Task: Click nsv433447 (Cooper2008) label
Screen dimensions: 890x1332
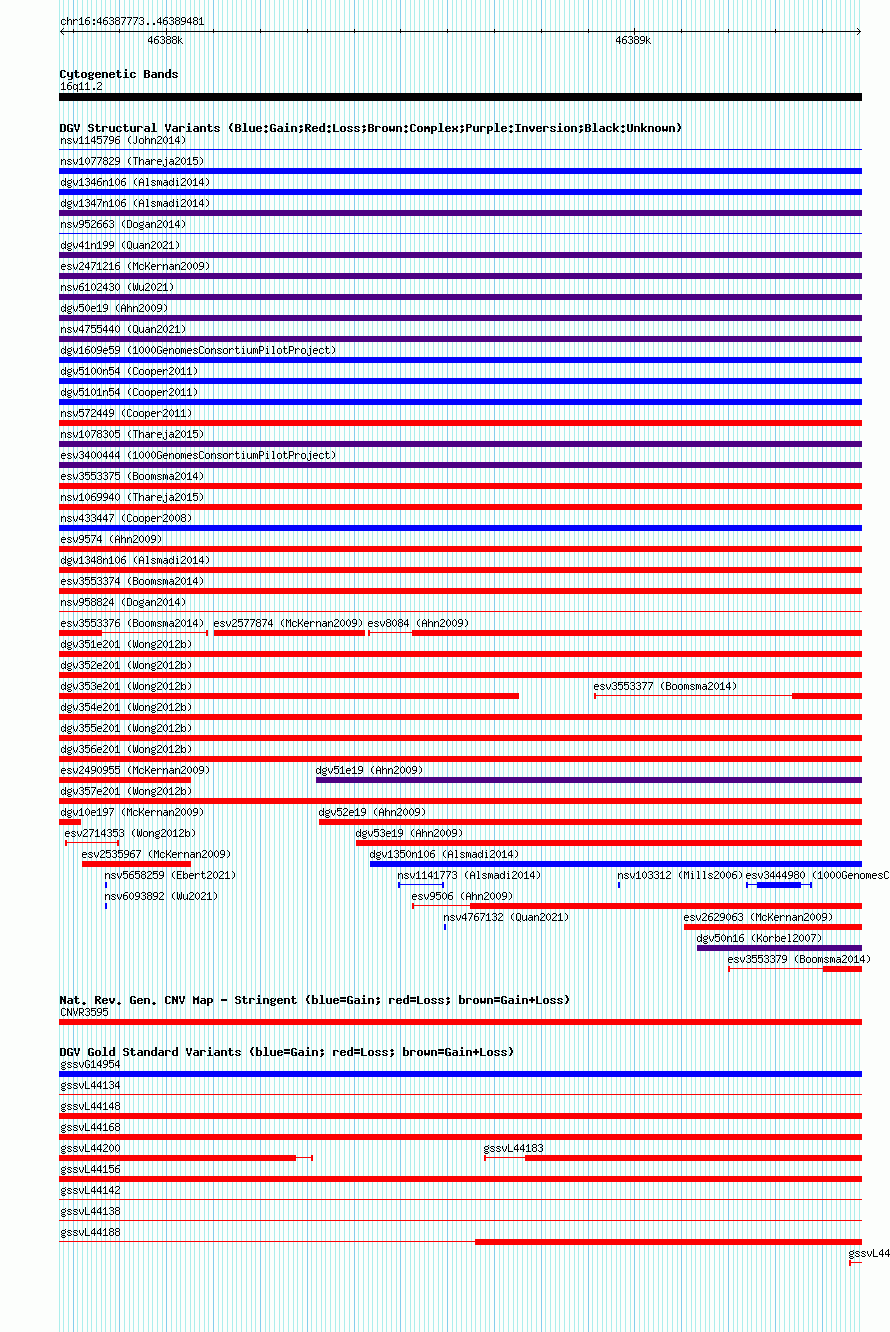Action: pyautogui.click(x=125, y=518)
